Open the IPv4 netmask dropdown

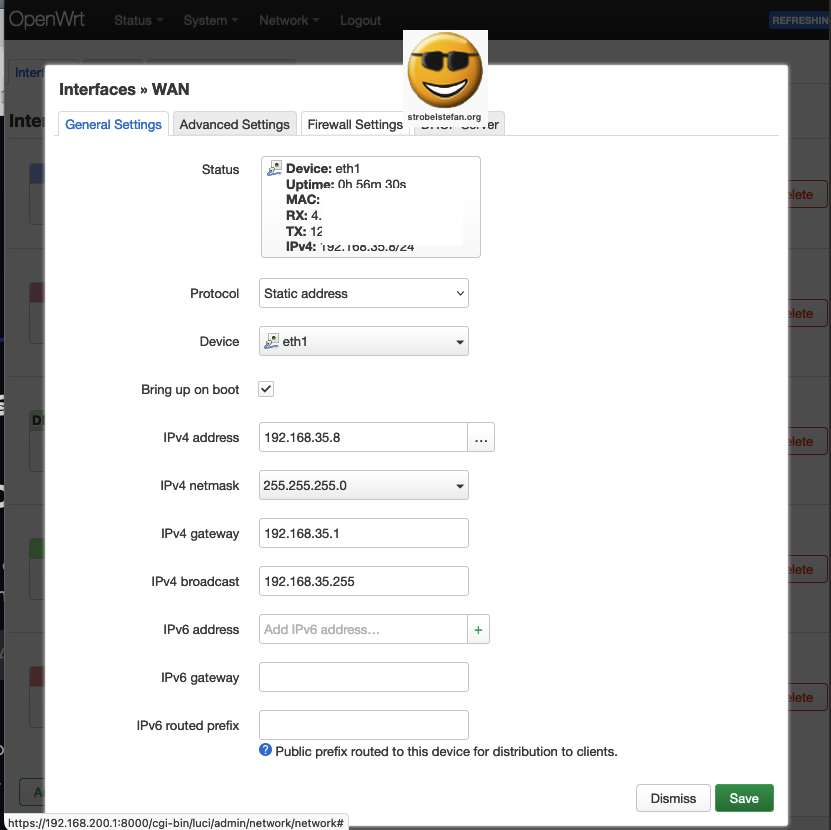(x=363, y=485)
